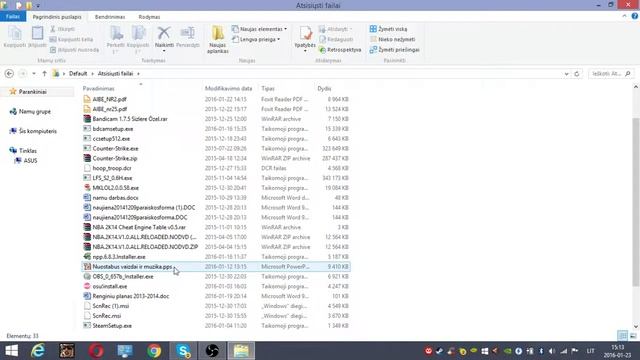Click the Retrospektyva (history) ribbon item
This screenshot has width=640, height=360.
(x=340, y=50)
